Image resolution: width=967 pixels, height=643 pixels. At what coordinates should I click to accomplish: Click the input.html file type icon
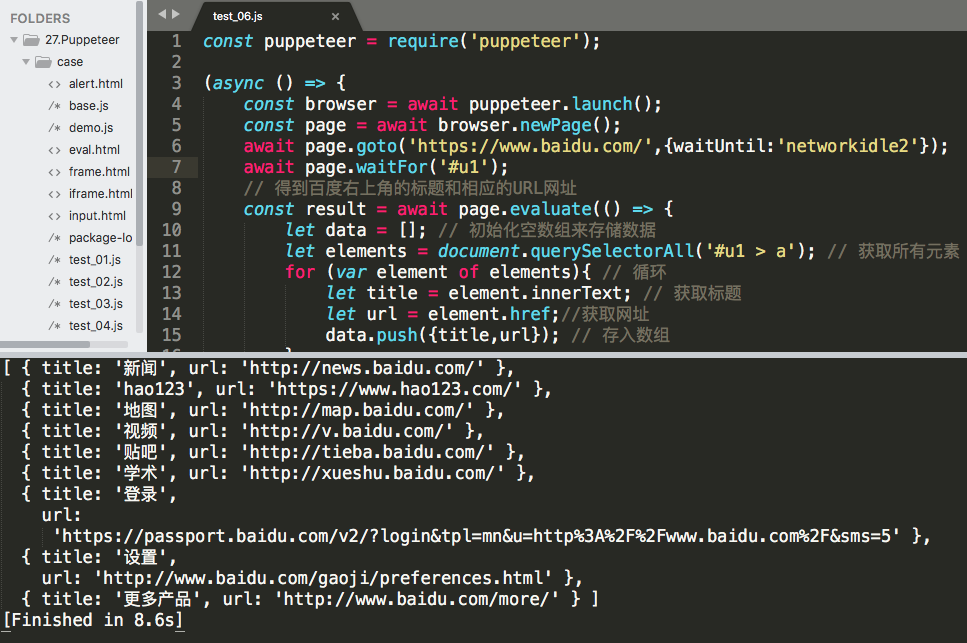[55, 216]
